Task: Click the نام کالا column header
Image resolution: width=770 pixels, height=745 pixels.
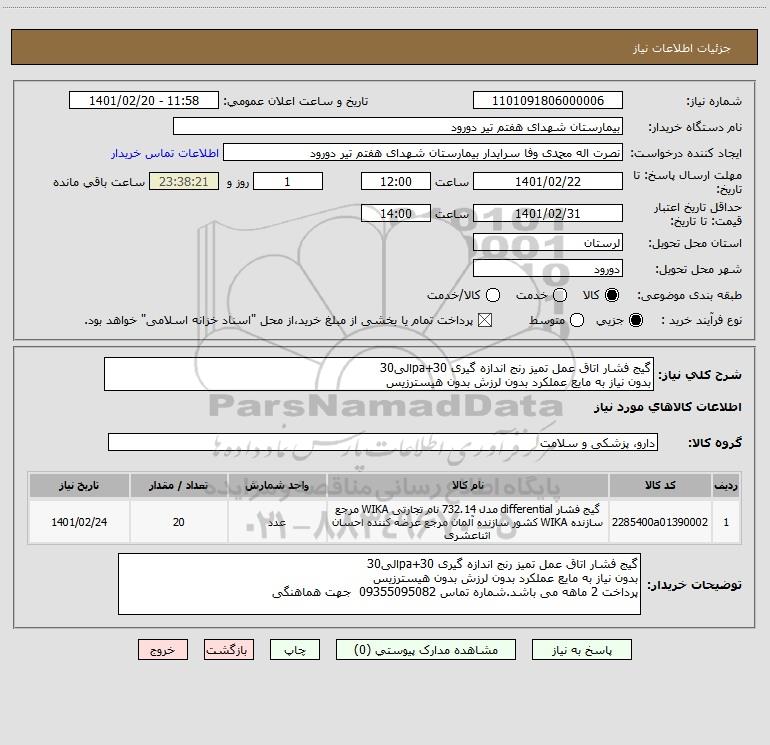Action: pyautogui.click(x=468, y=486)
